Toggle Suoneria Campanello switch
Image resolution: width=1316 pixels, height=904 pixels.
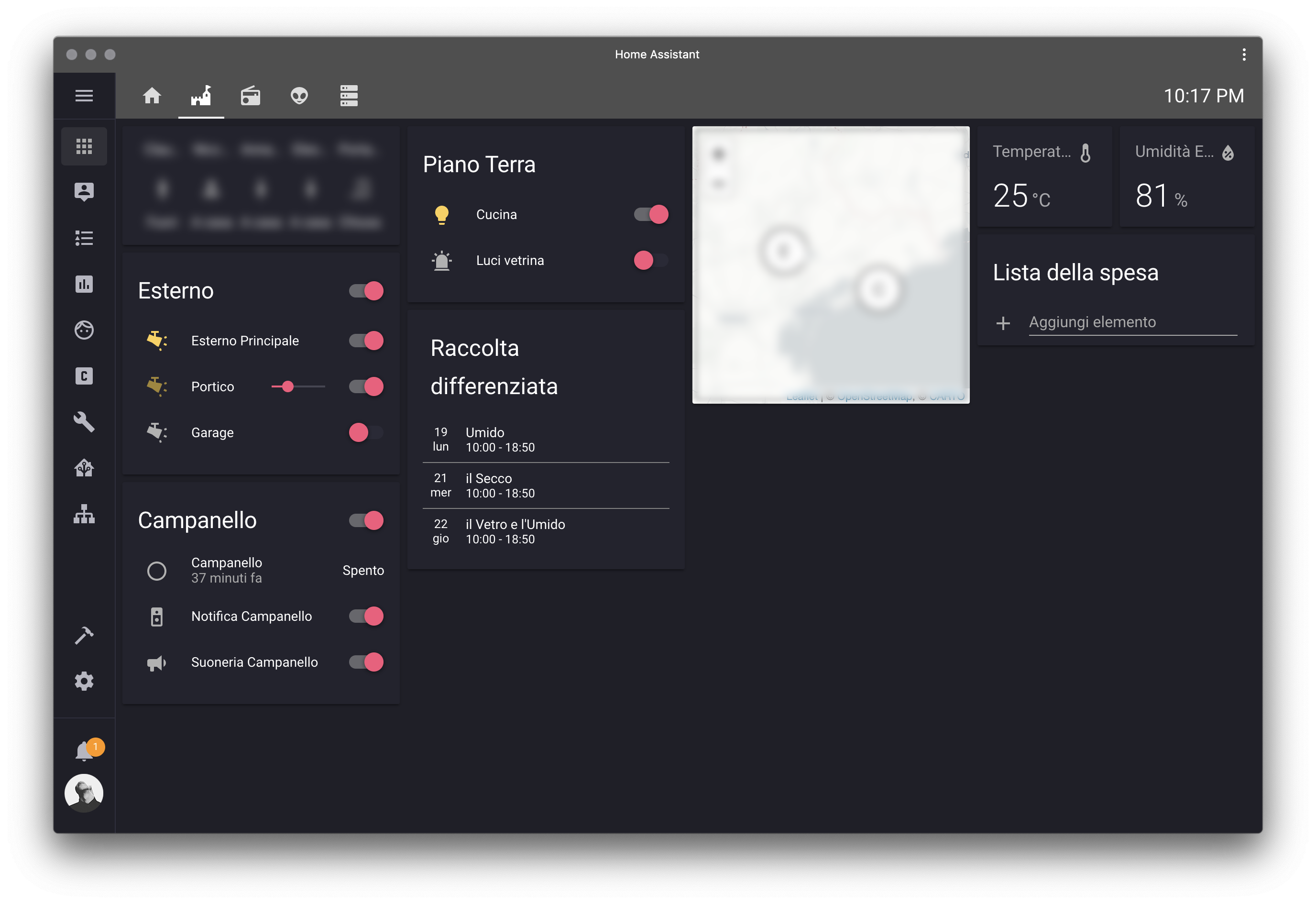coord(366,662)
